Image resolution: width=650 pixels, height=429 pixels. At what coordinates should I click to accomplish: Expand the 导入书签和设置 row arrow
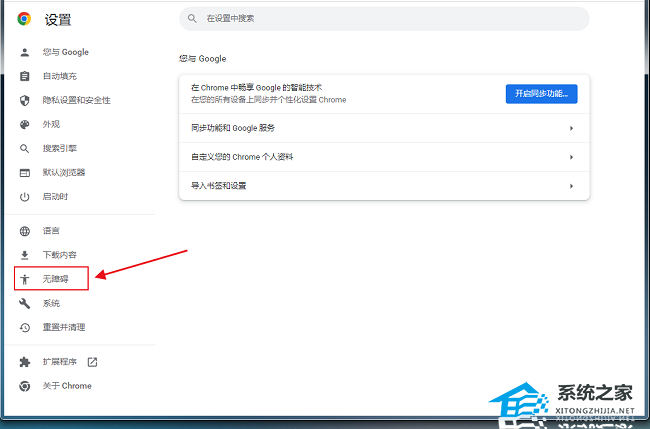point(571,186)
